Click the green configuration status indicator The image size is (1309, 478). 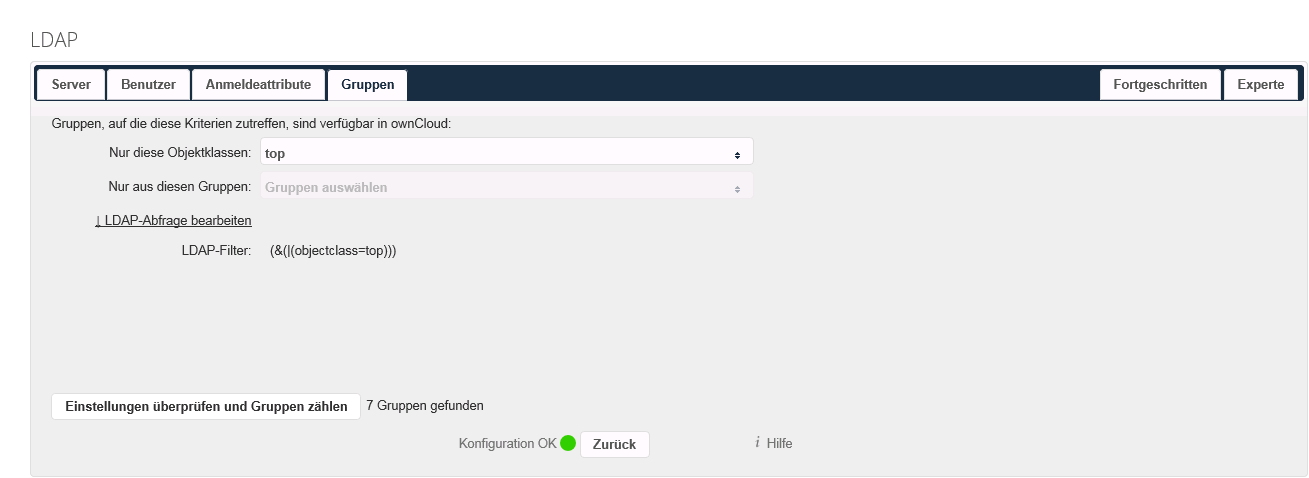pos(568,443)
